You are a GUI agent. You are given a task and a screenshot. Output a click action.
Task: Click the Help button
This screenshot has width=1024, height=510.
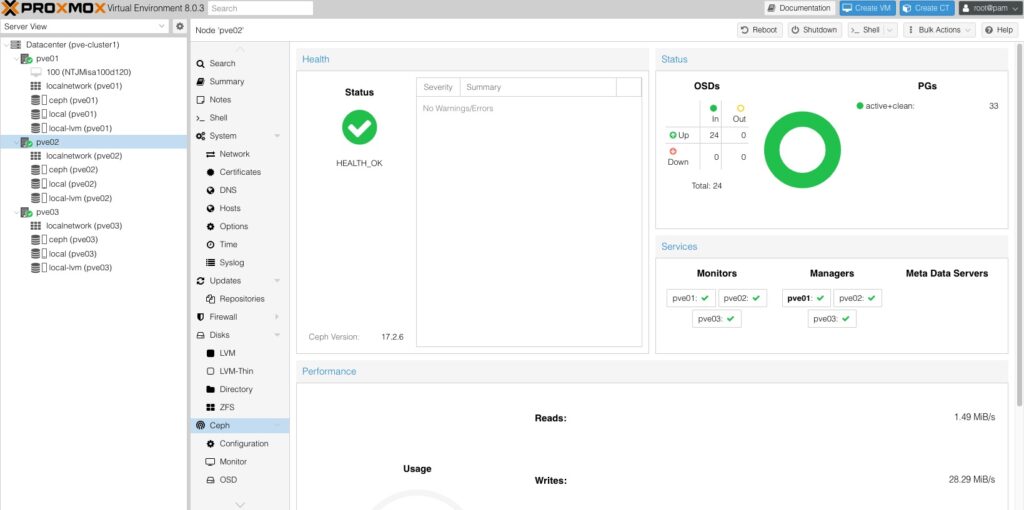click(x=999, y=30)
